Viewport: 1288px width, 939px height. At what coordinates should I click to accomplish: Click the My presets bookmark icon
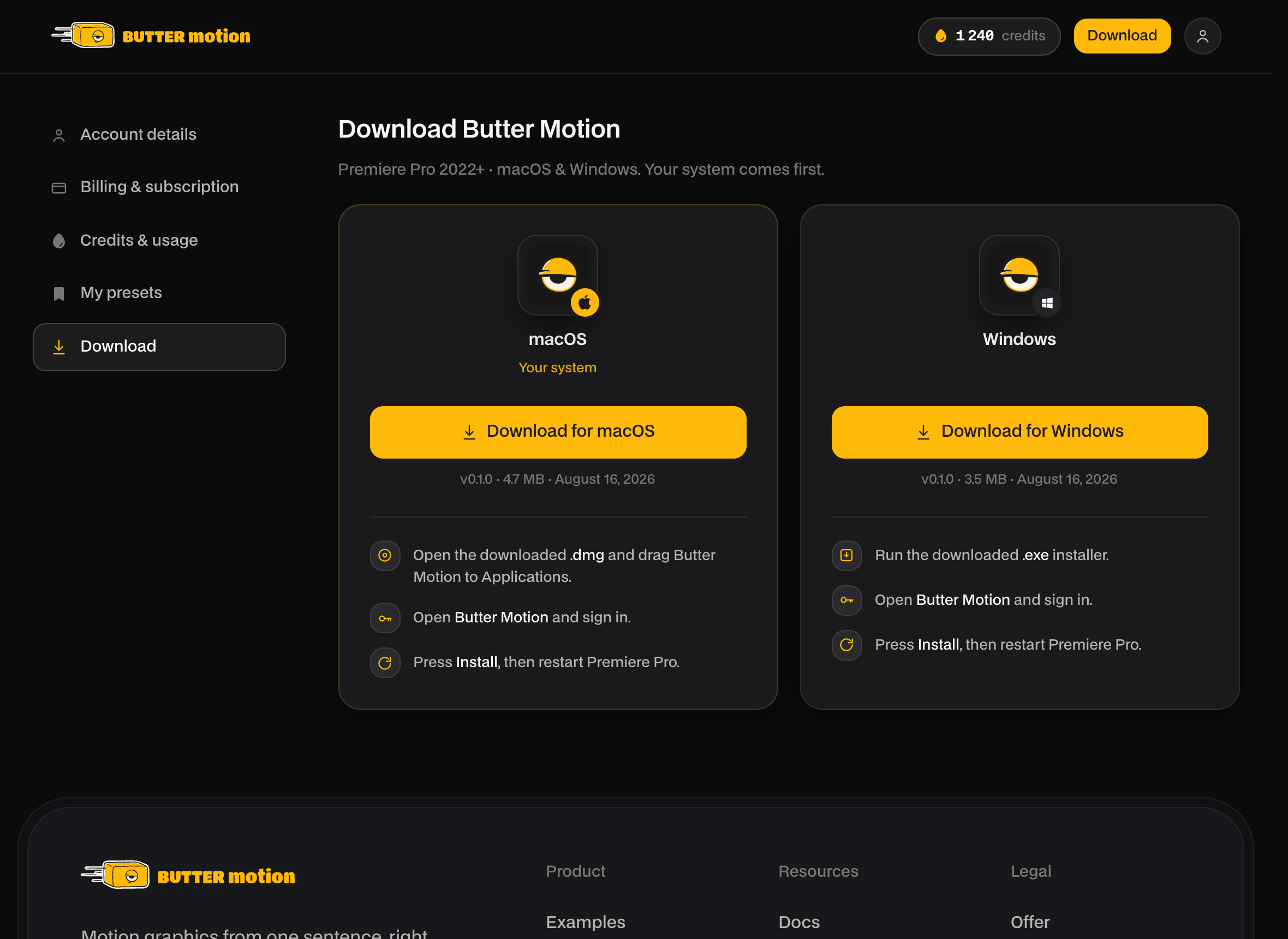point(59,293)
